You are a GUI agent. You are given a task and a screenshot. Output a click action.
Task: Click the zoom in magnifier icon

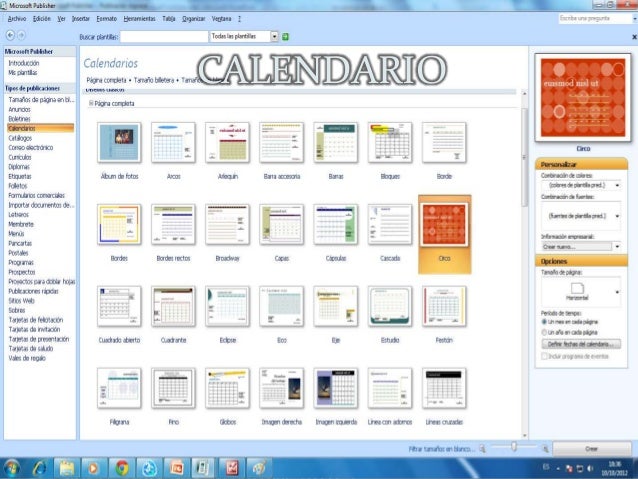[x=546, y=448]
